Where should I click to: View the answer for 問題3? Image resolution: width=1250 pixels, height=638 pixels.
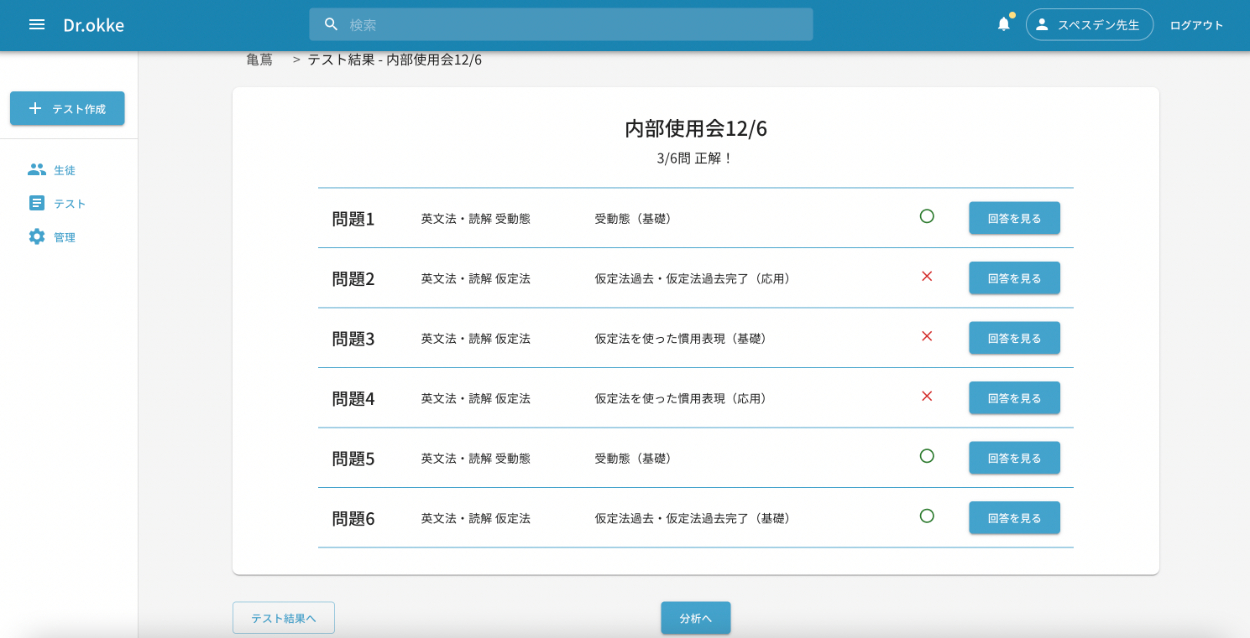[1014, 338]
